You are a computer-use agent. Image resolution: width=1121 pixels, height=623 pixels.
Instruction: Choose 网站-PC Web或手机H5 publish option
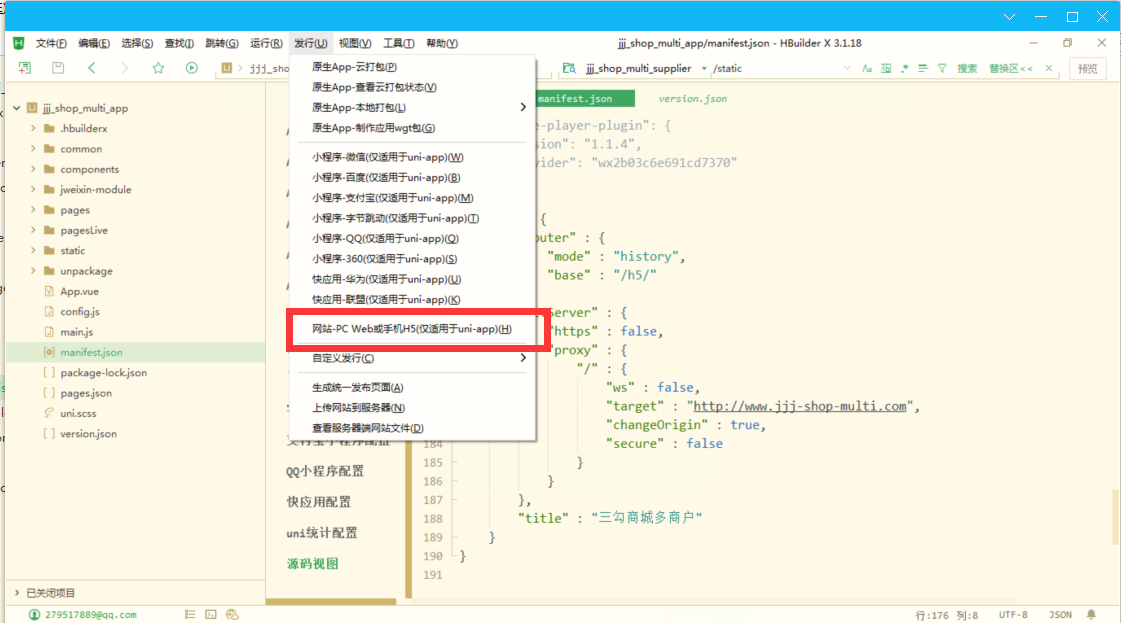tap(412, 329)
